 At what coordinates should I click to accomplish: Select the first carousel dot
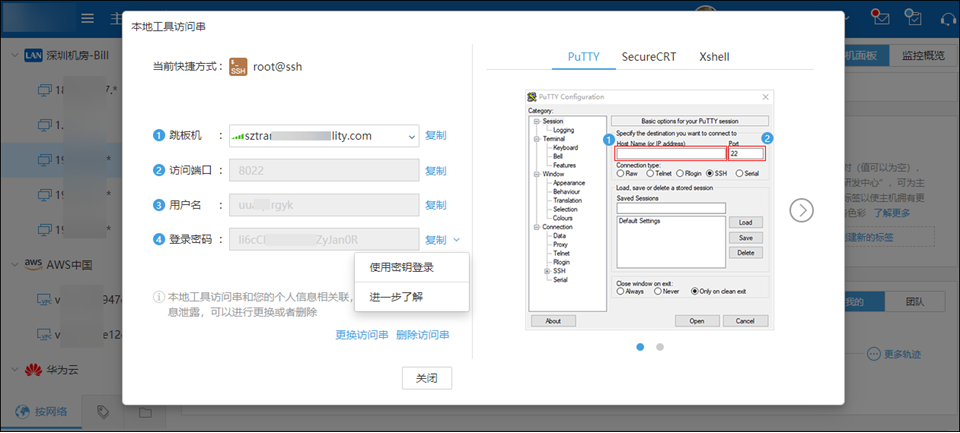click(x=640, y=347)
